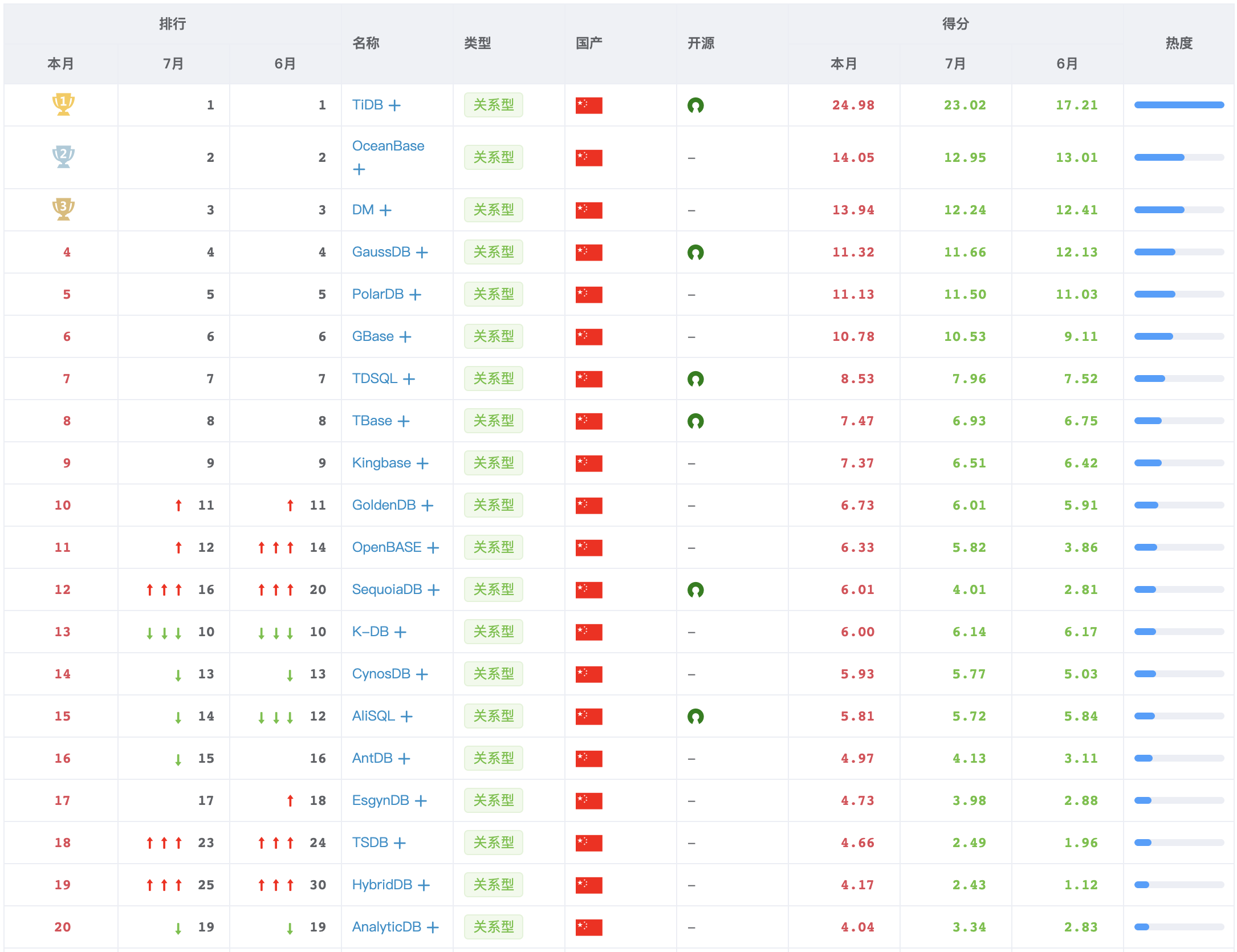
Task: Click the dash in OceanBase's 开源 column
Action: click(x=691, y=157)
